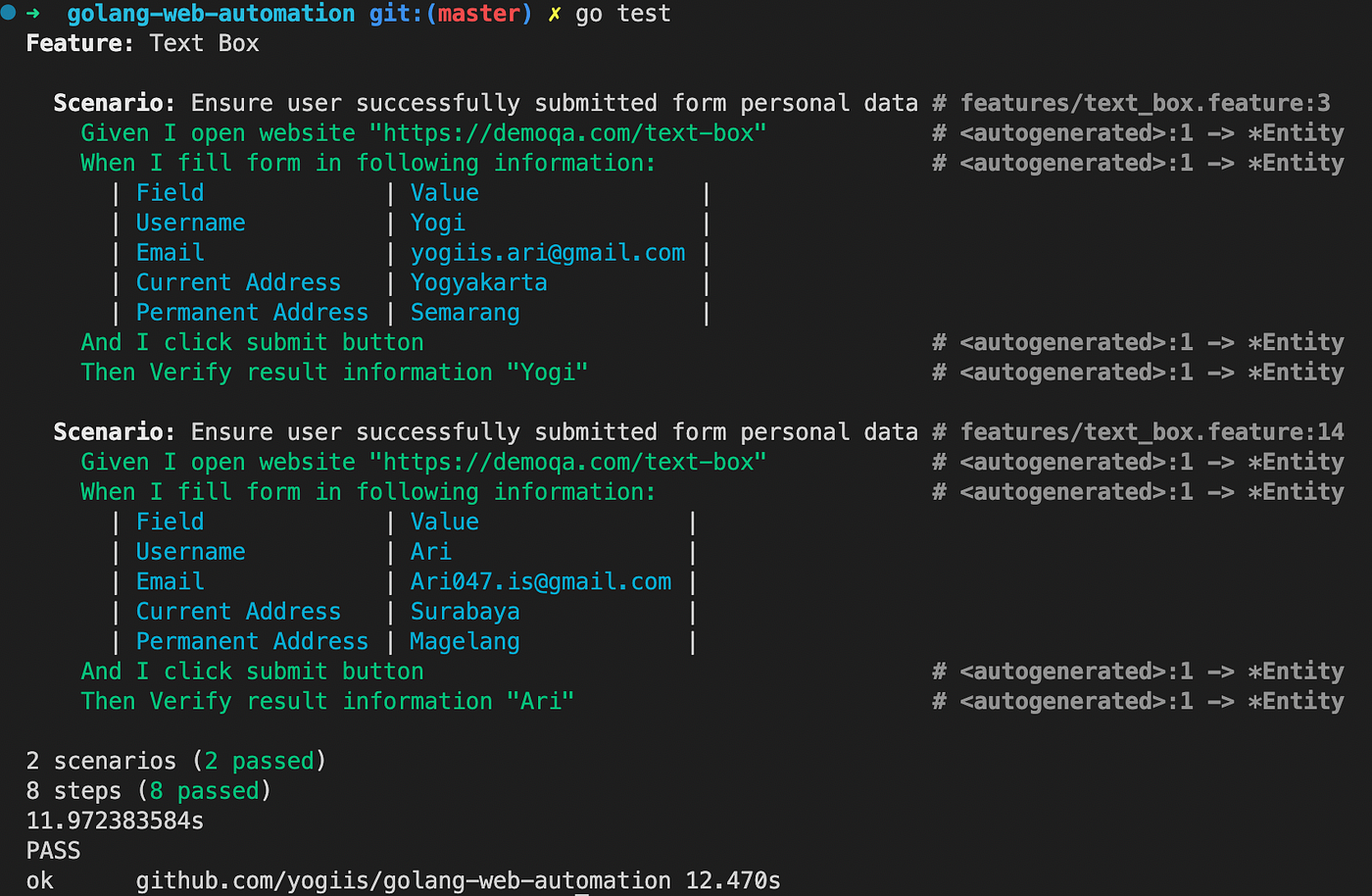Viewport: 1372px width, 896px height.
Task: Click the yellow git dirty marker
Action: tap(554, 14)
